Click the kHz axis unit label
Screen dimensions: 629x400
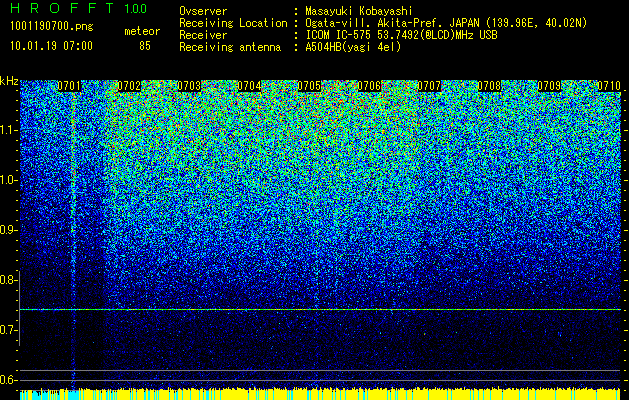coord(9,81)
